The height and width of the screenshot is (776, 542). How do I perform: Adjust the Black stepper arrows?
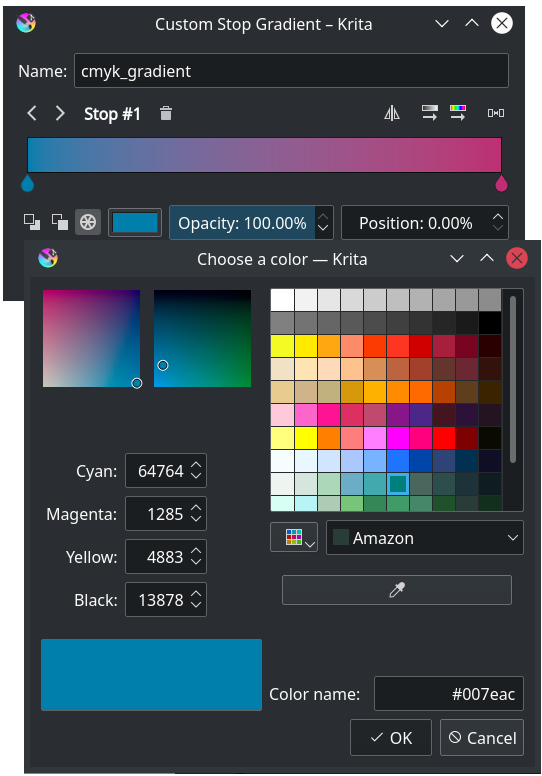click(x=197, y=600)
